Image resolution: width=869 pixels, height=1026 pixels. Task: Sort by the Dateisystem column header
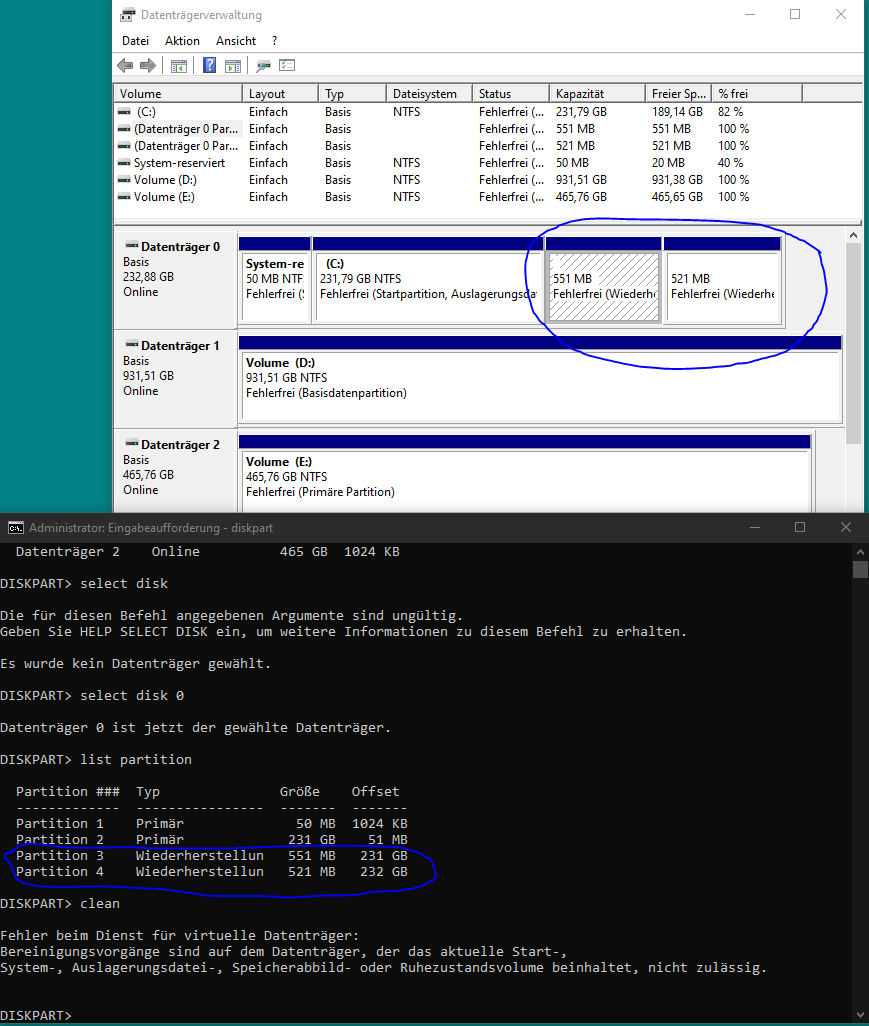429,94
